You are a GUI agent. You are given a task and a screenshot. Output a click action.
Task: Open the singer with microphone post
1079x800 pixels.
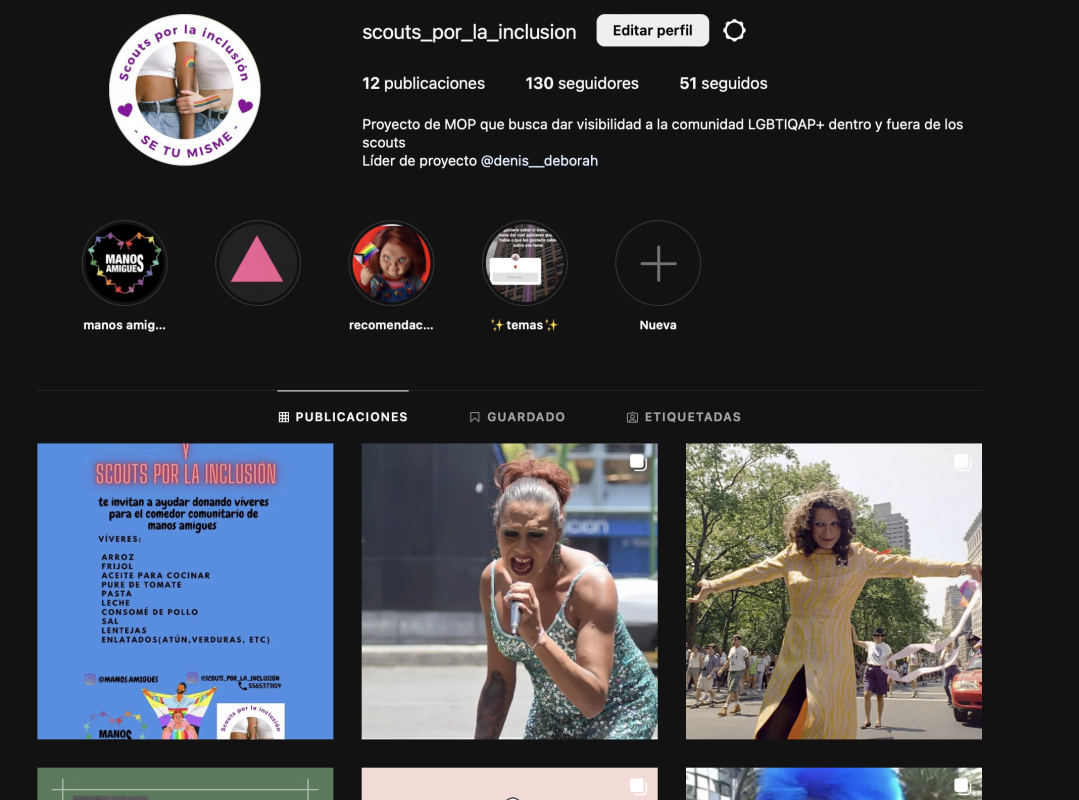[509, 591]
